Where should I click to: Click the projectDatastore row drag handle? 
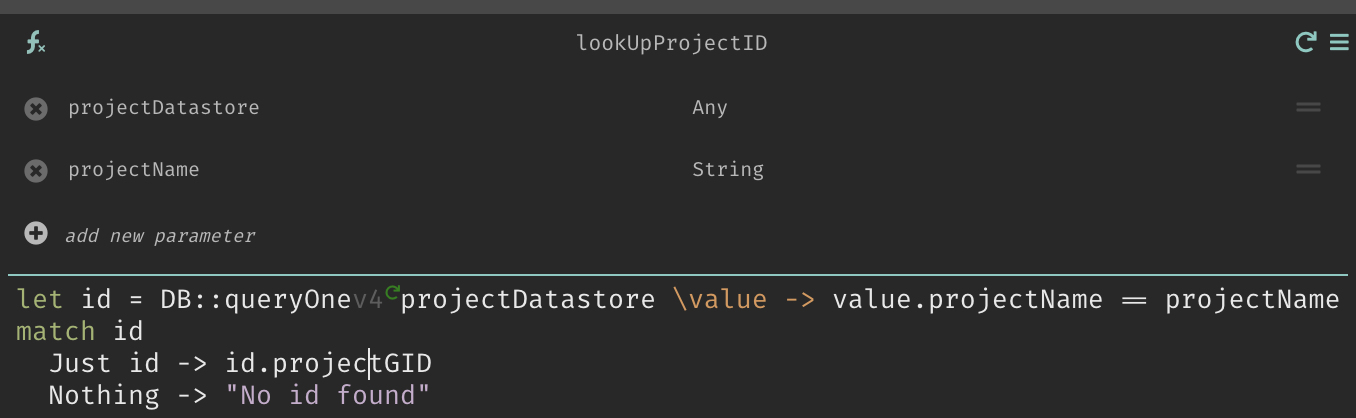click(1308, 107)
